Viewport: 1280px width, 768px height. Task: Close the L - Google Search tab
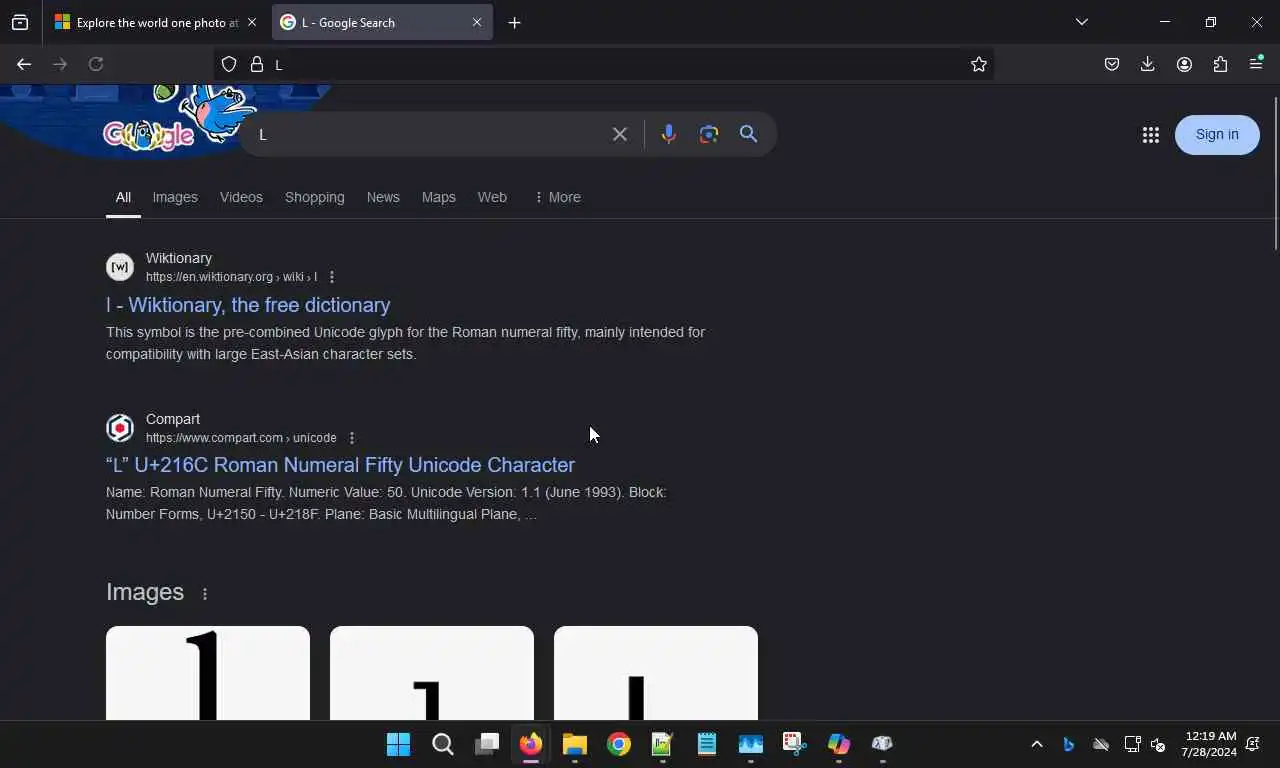(477, 22)
